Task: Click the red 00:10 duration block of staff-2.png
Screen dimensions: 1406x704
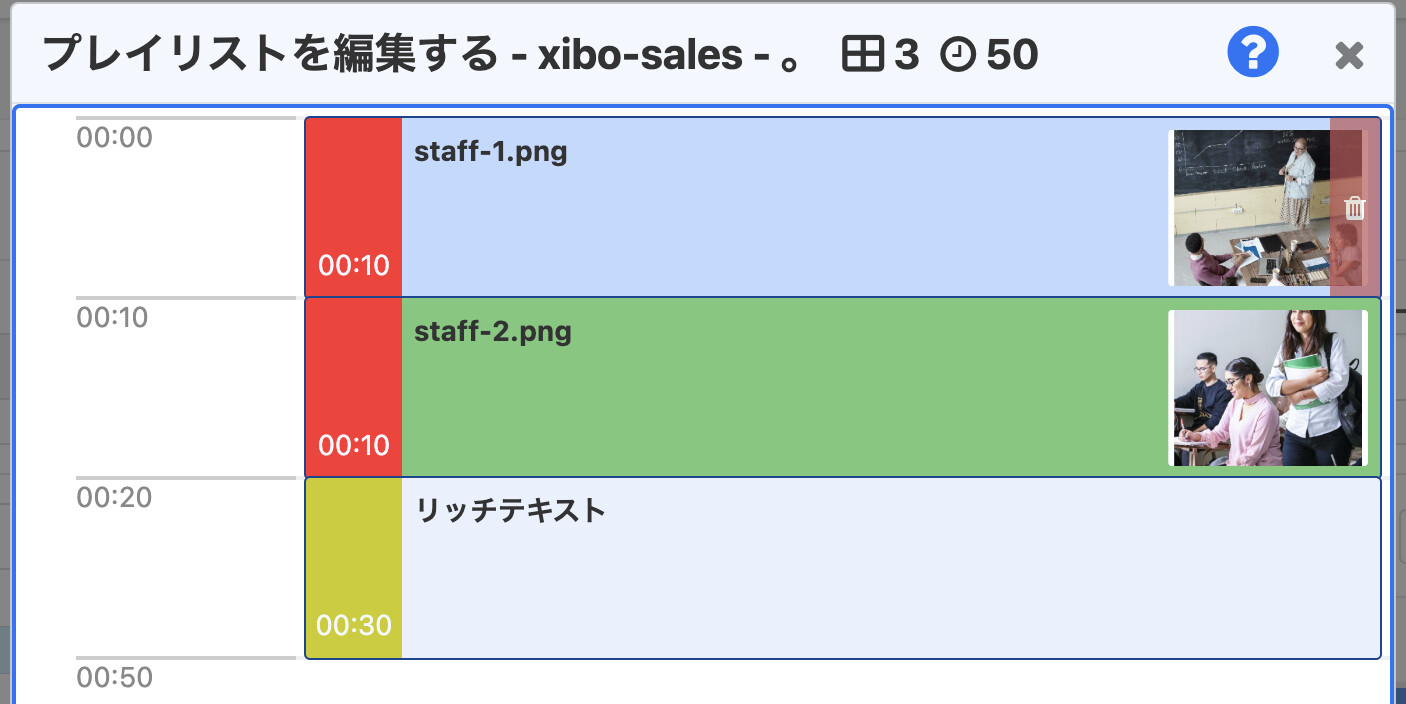Action: pos(354,388)
